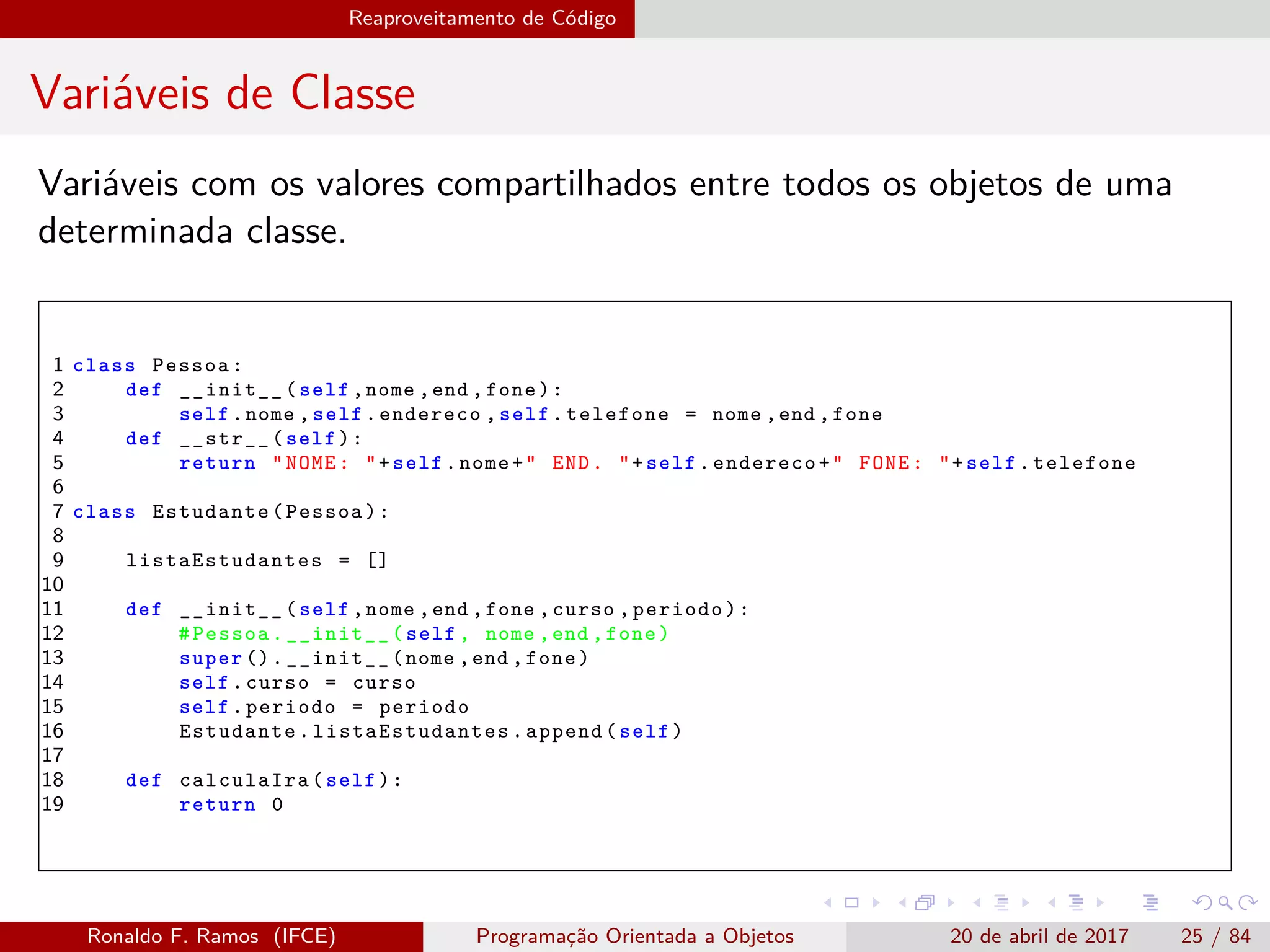Go to previous section arrow
Screen dimensions: 1270x952
pyautogui.click(x=1052, y=902)
